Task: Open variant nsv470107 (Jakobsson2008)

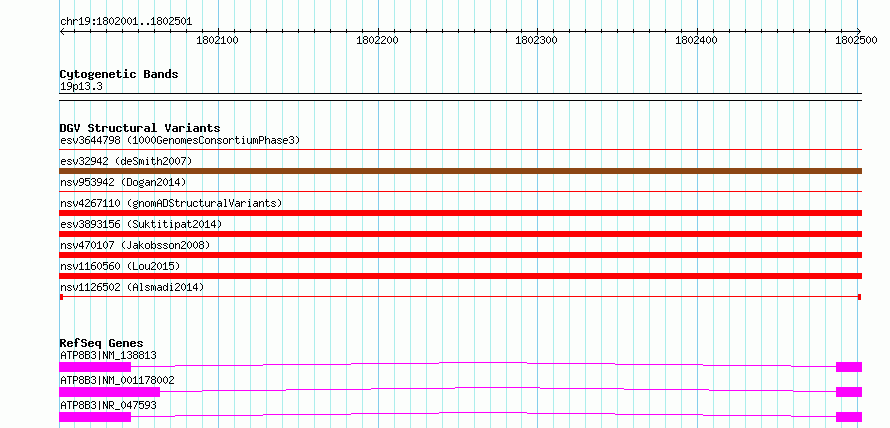Action: tap(135, 245)
